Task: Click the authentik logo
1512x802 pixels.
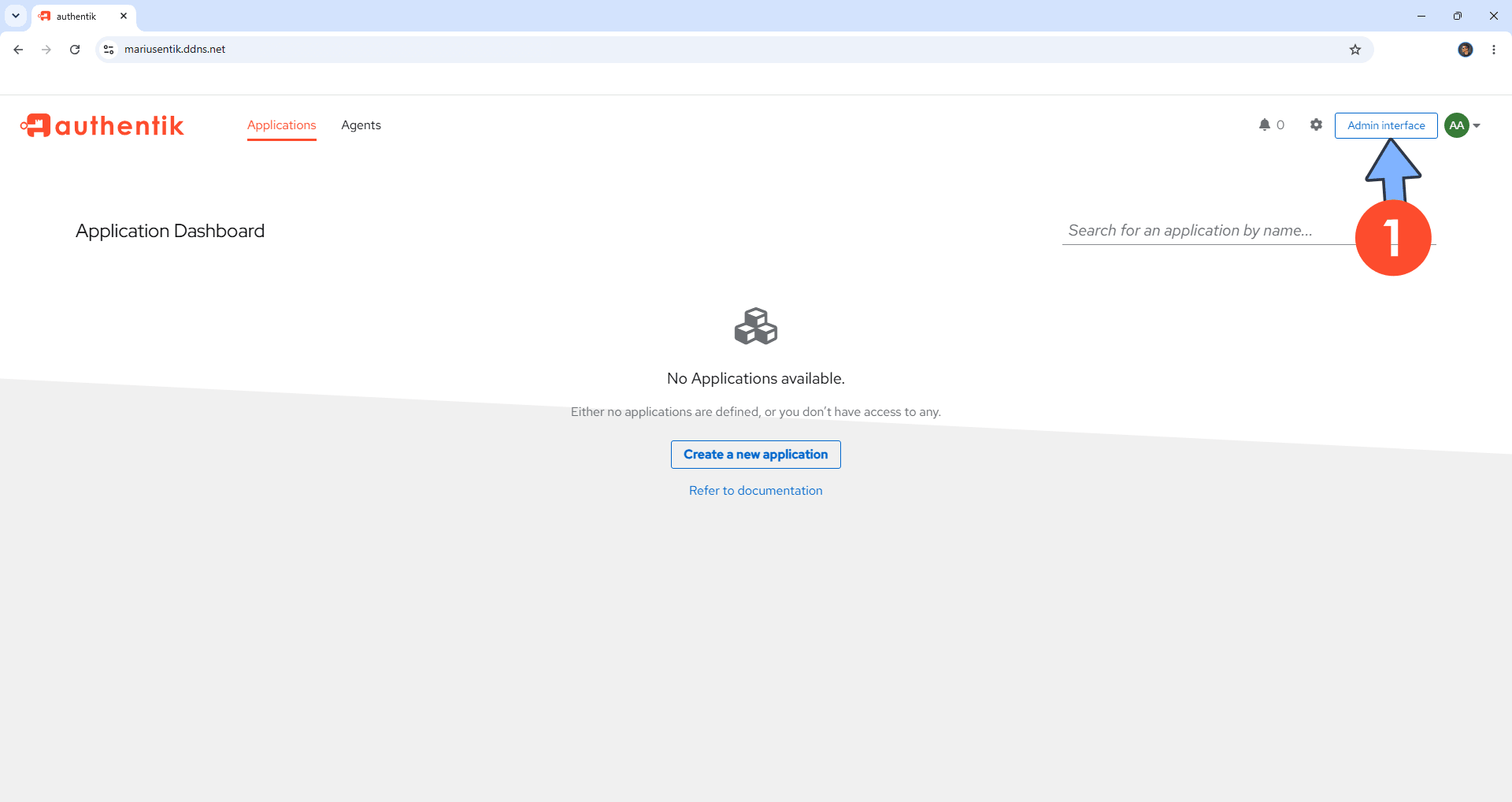Action: pyautogui.click(x=102, y=125)
